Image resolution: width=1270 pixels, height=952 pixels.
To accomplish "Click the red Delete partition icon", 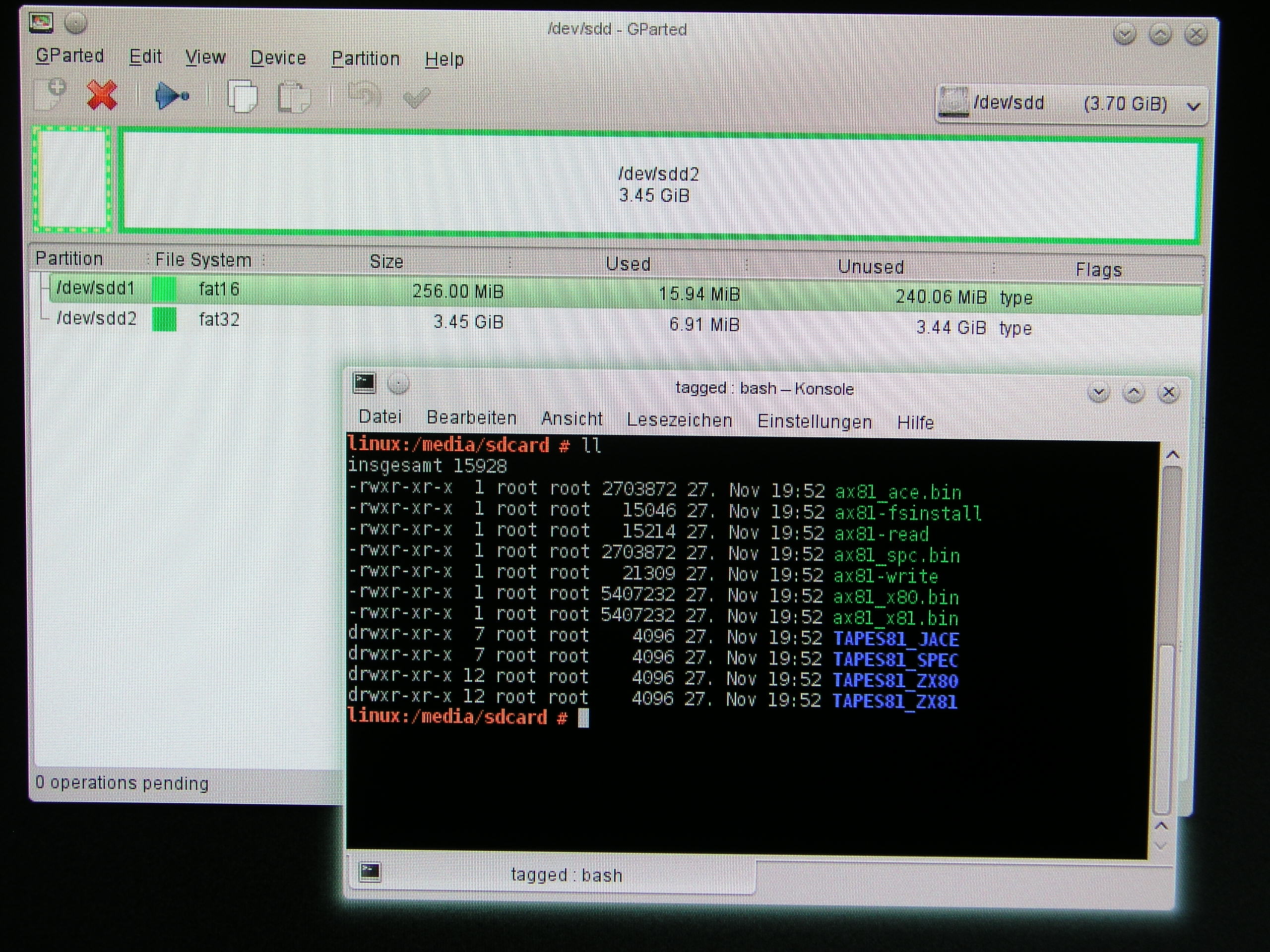I will (x=102, y=95).
